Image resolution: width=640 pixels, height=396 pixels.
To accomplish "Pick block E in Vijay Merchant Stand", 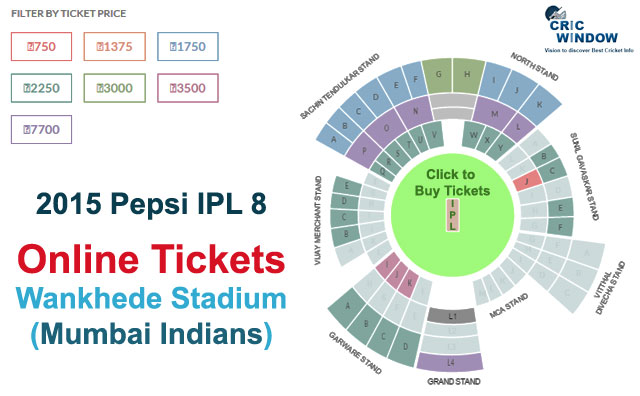I will tap(347, 186).
